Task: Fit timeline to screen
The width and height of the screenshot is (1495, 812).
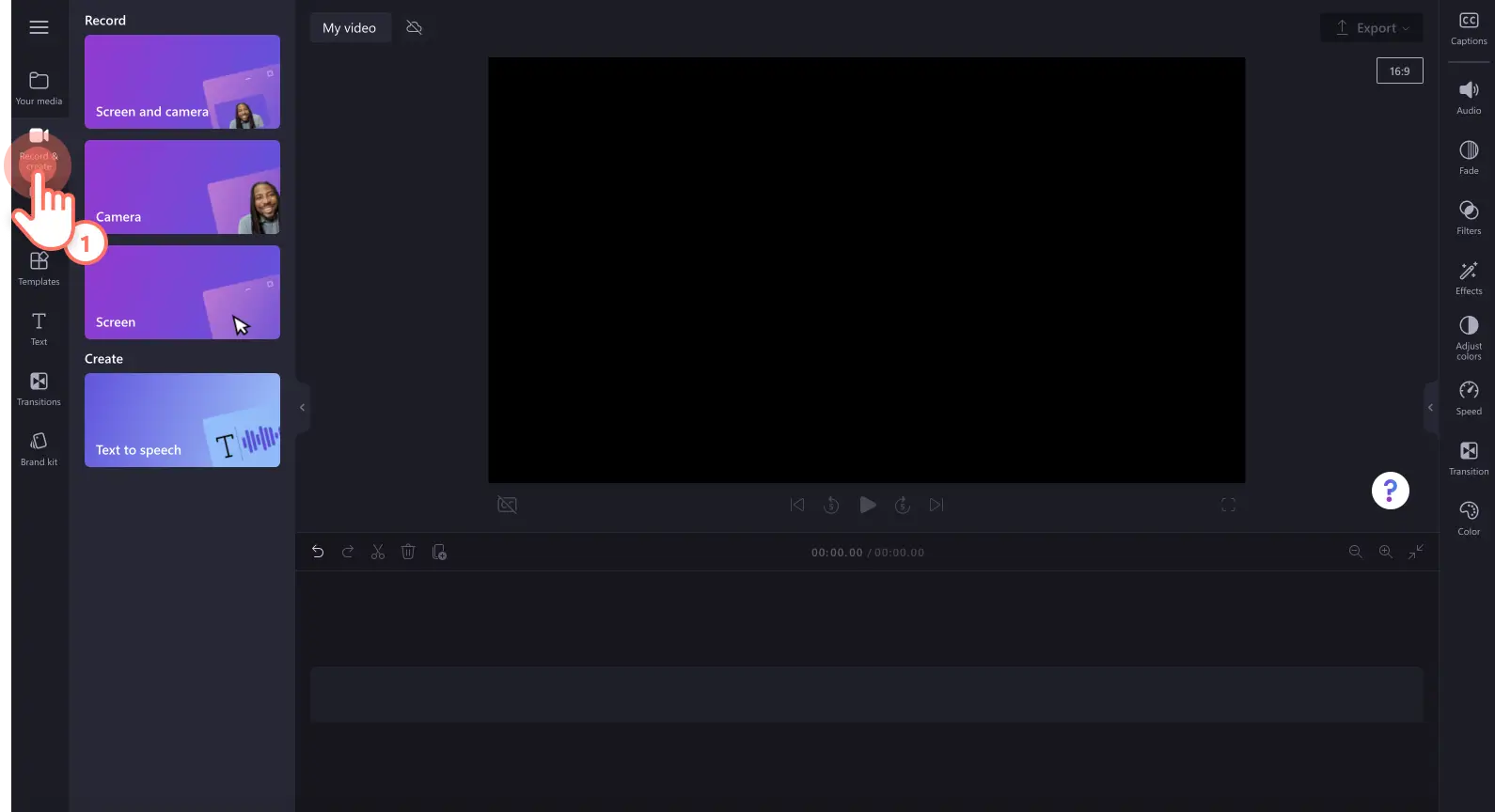Action: (x=1415, y=553)
